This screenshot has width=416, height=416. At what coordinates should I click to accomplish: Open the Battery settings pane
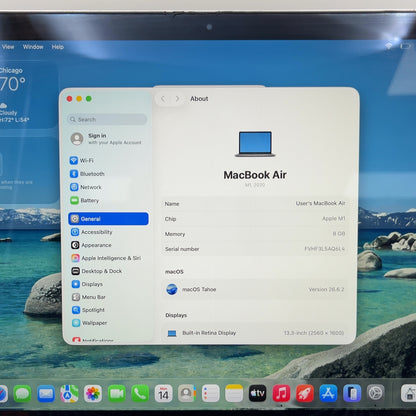tap(85, 200)
